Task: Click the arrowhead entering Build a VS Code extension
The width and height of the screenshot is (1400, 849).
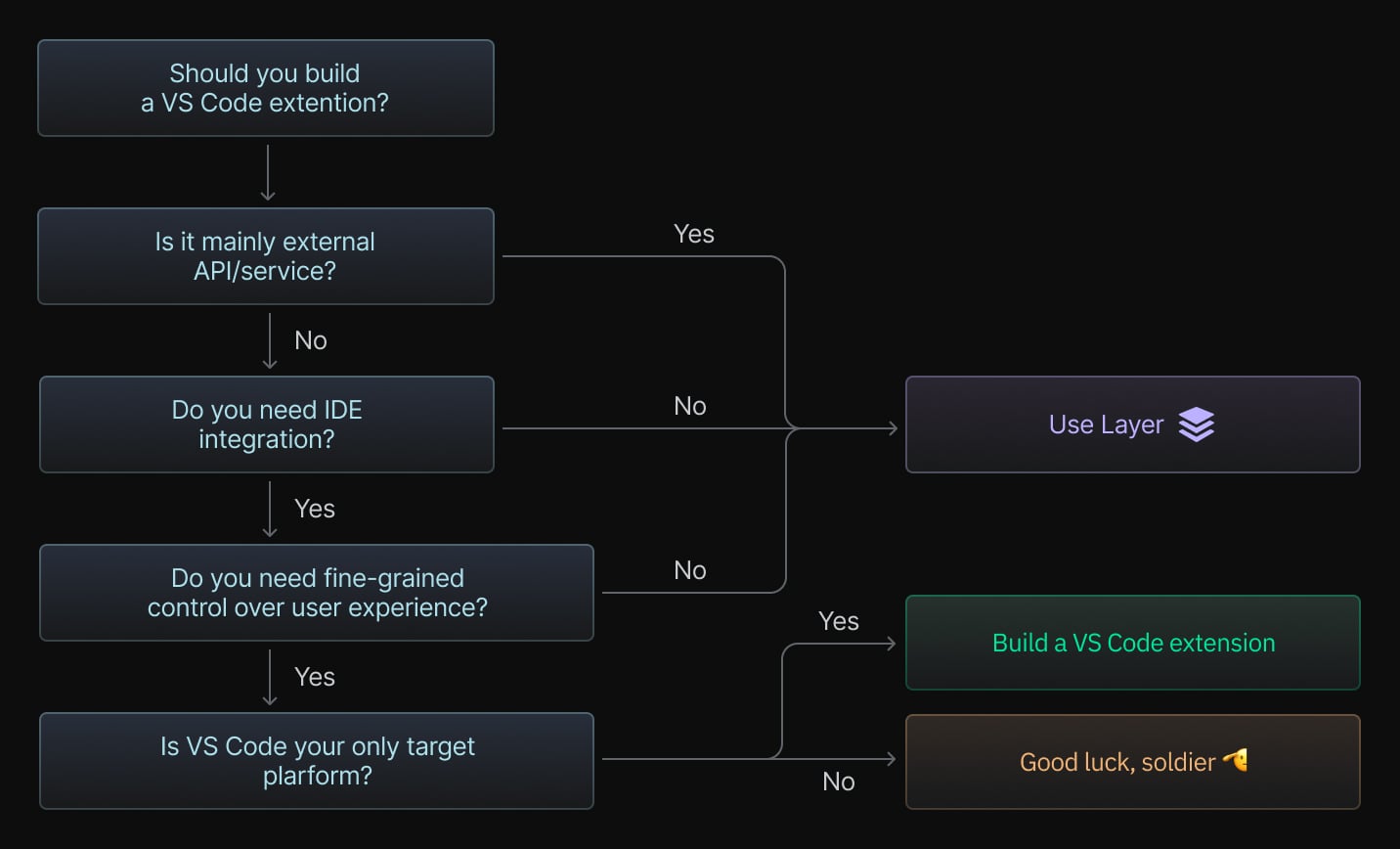Action: (890, 644)
